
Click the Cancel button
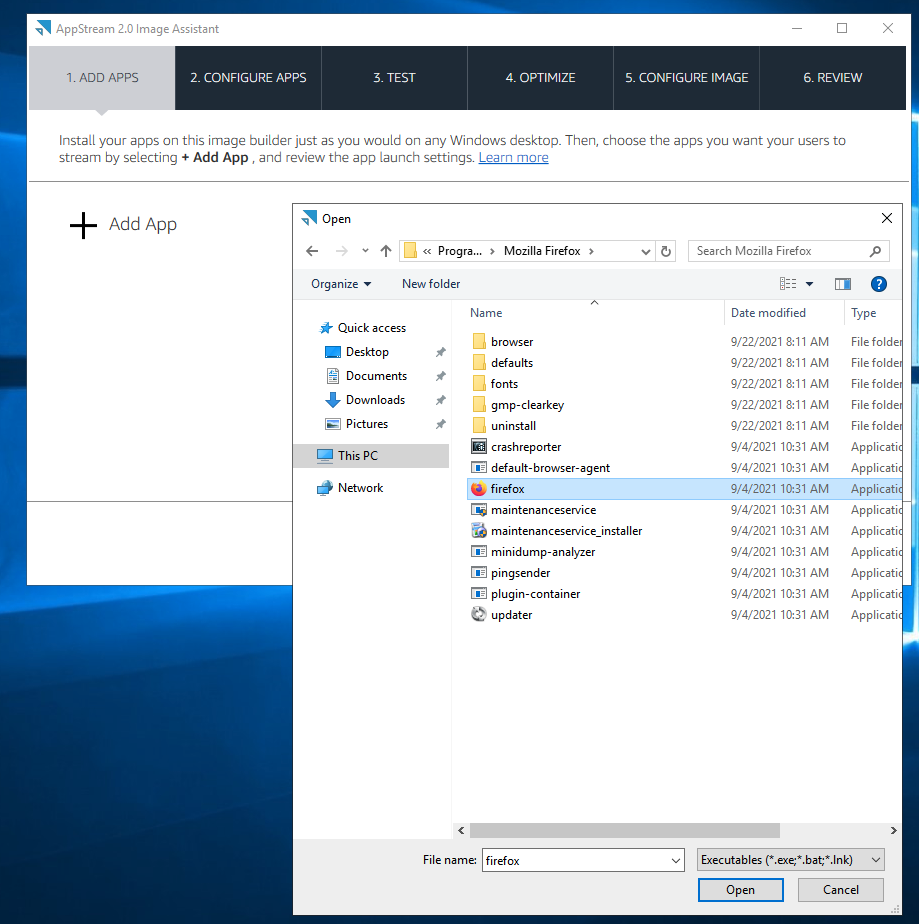[841, 890]
